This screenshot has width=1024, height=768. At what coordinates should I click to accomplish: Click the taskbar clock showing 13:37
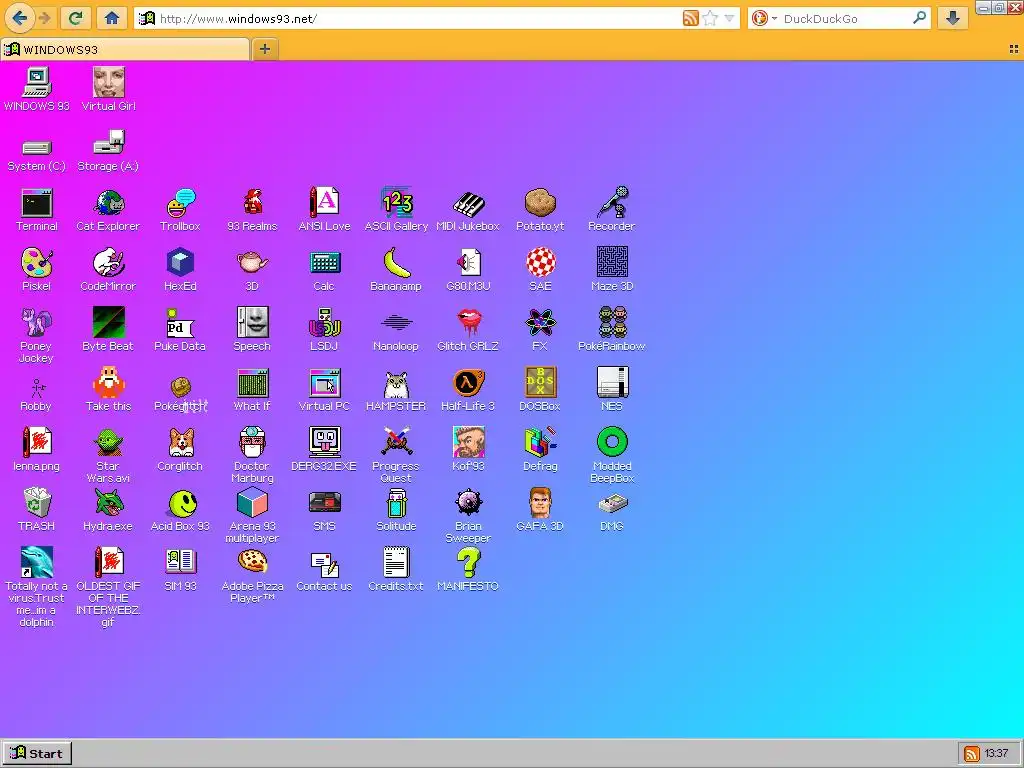point(996,754)
